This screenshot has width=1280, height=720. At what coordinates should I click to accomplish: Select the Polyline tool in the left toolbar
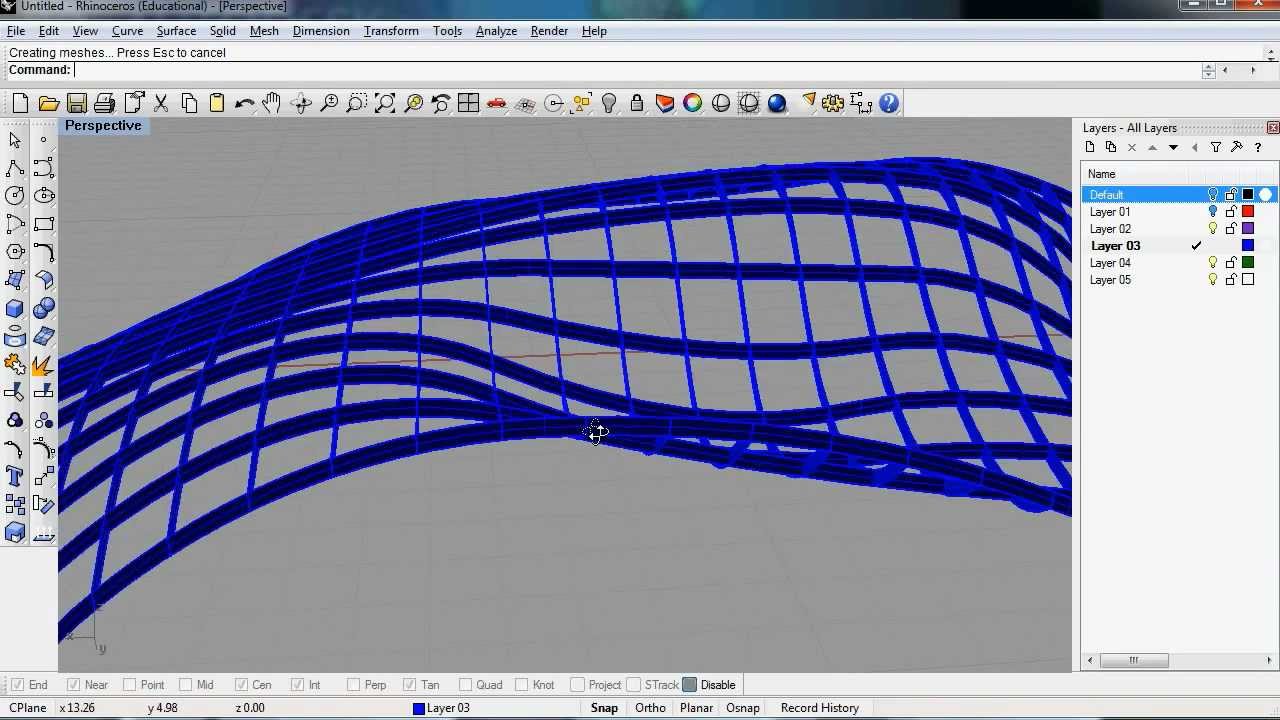pos(15,168)
